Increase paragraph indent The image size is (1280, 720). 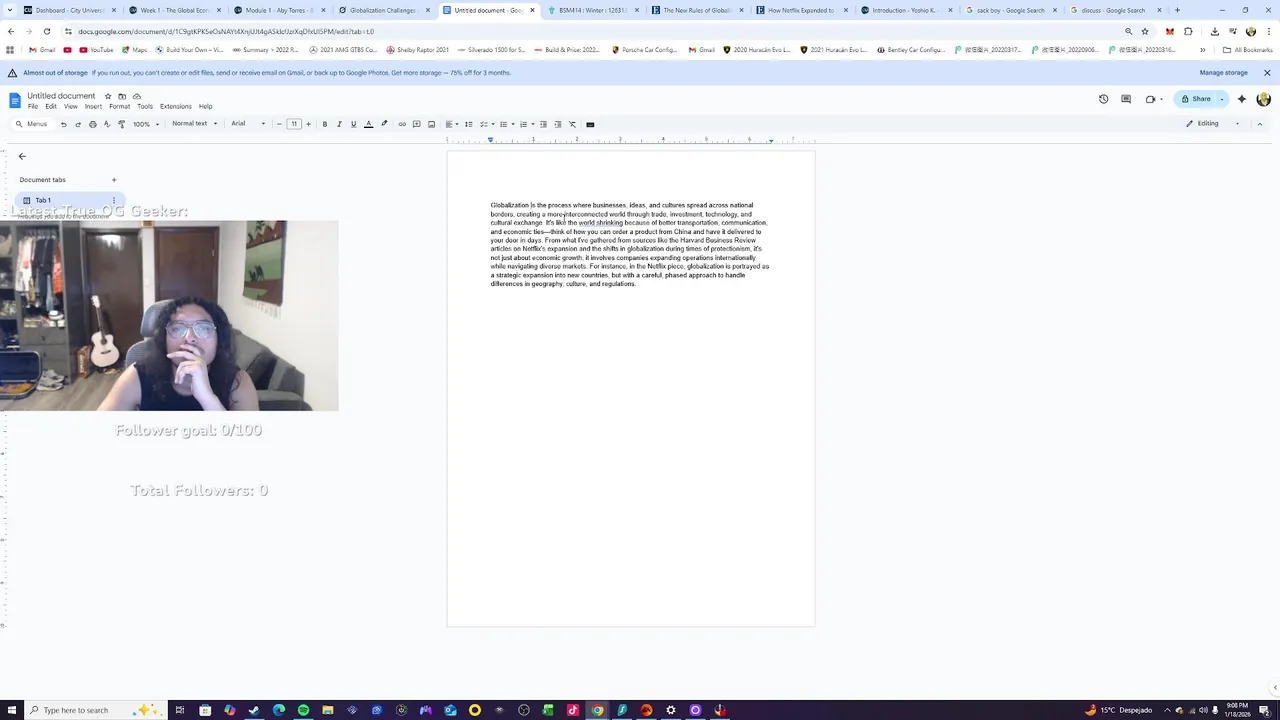click(x=557, y=124)
